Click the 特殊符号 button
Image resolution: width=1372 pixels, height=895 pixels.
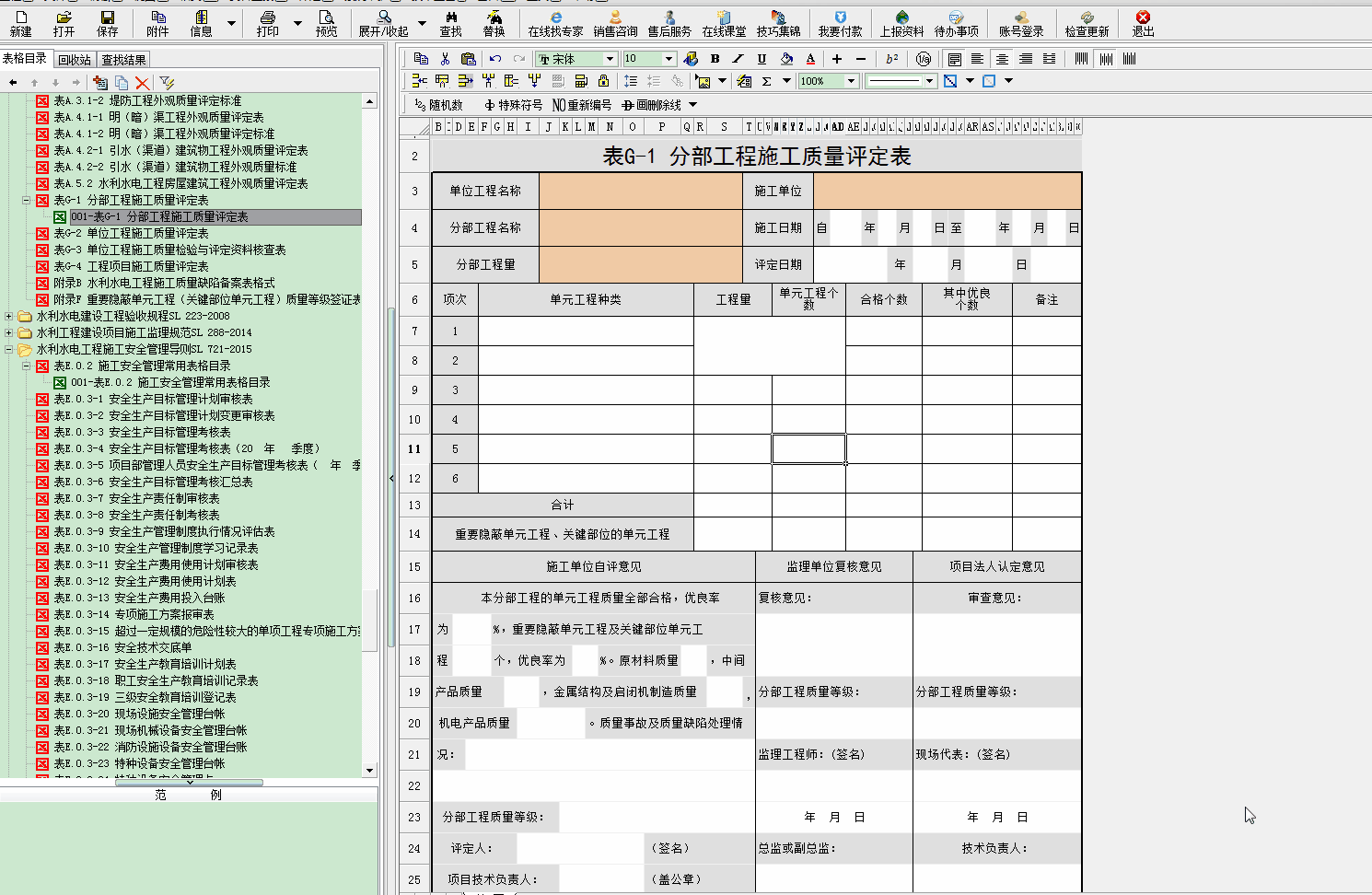[513, 105]
